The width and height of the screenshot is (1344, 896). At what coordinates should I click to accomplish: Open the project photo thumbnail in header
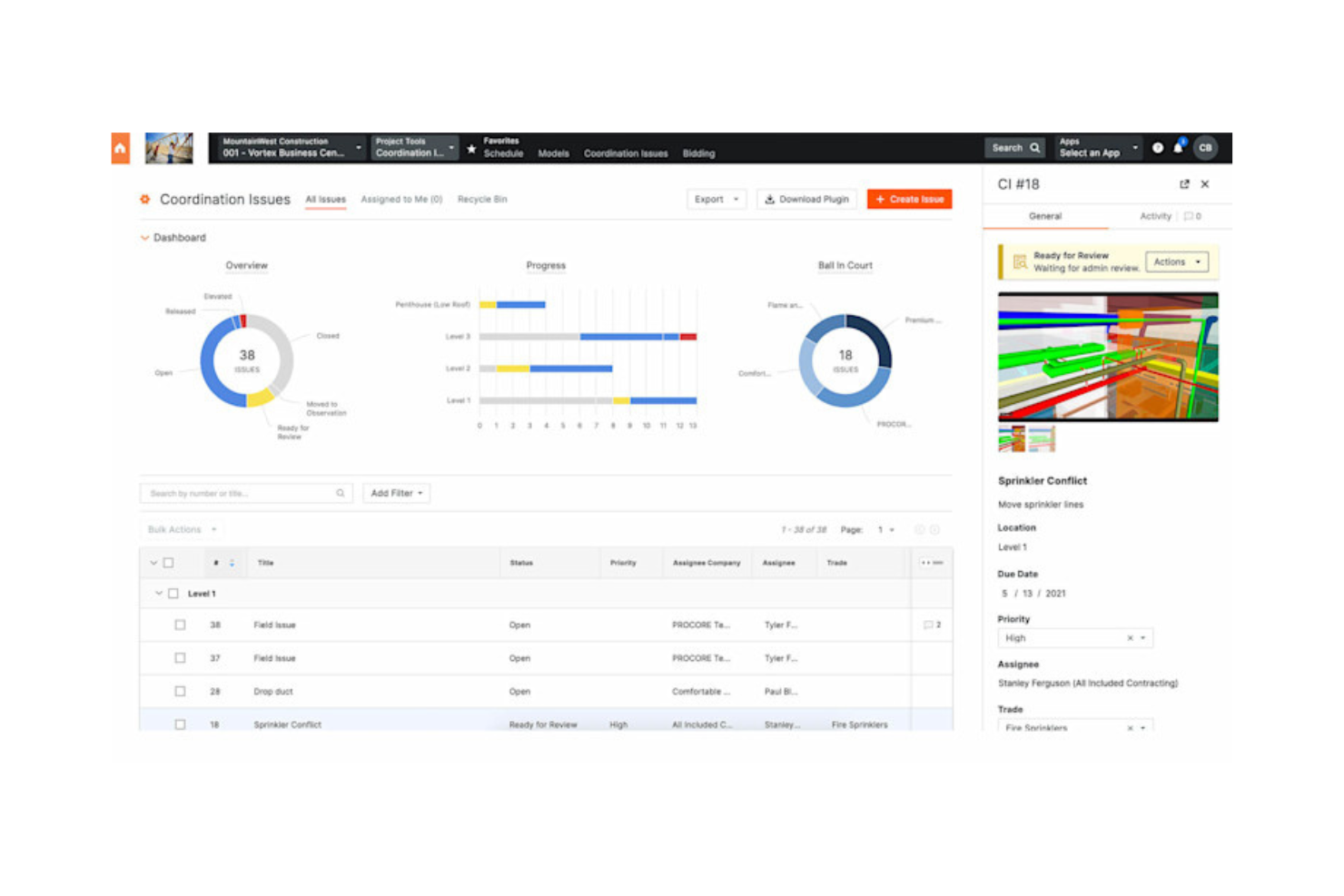[x=169, y=148]
